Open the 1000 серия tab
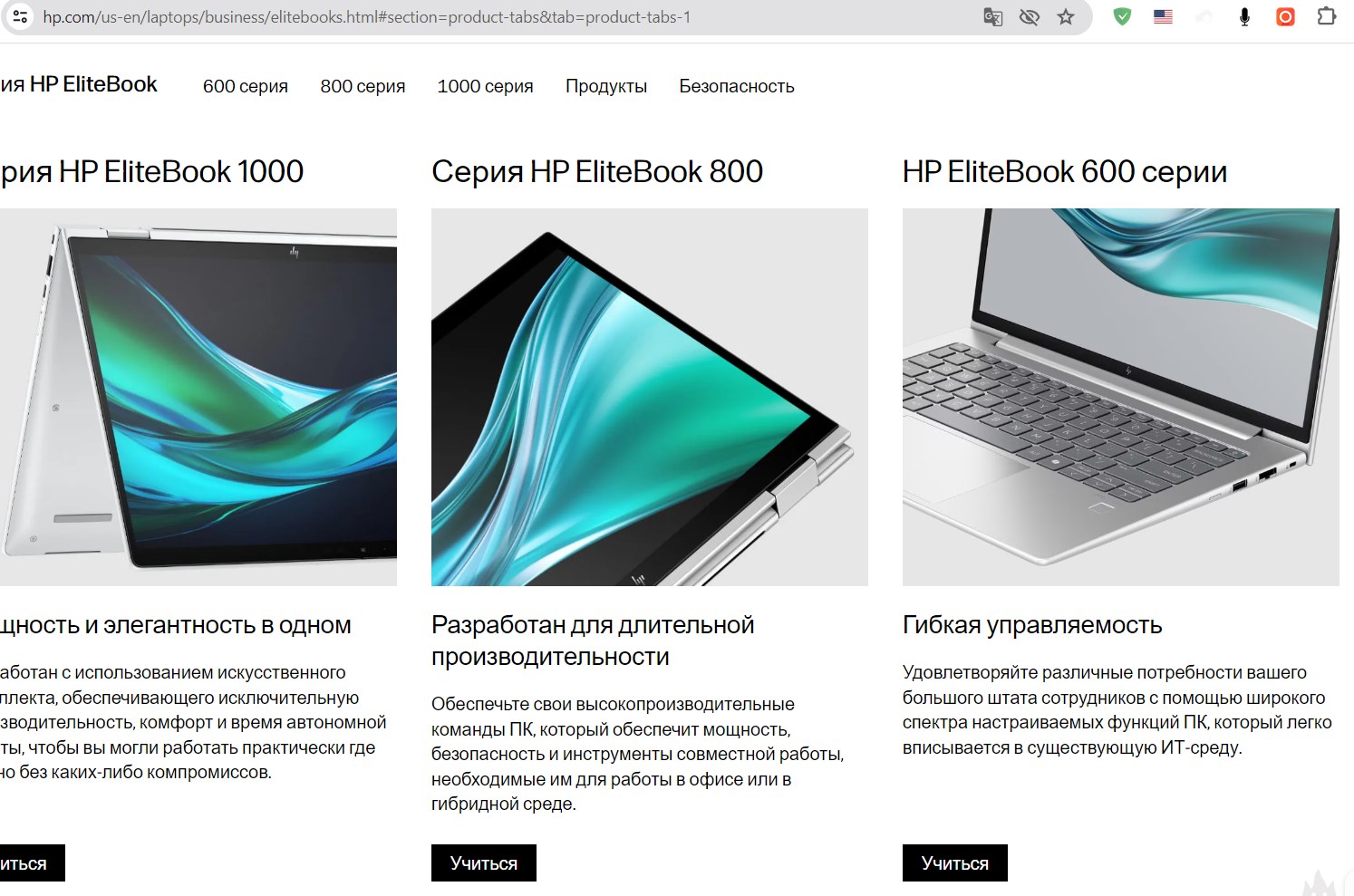1354x896 pixels. tap(485, 86)
